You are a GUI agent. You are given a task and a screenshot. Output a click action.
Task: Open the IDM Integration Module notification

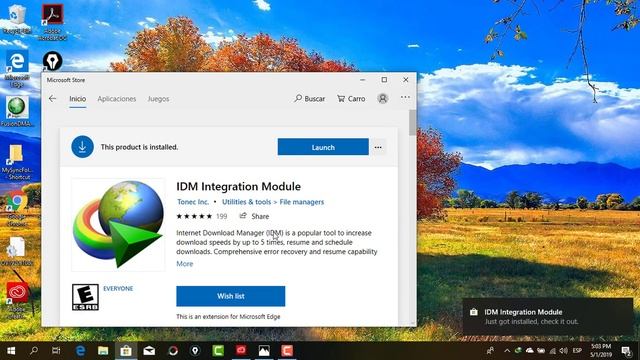pyautogui.click(x=548, y=317)
